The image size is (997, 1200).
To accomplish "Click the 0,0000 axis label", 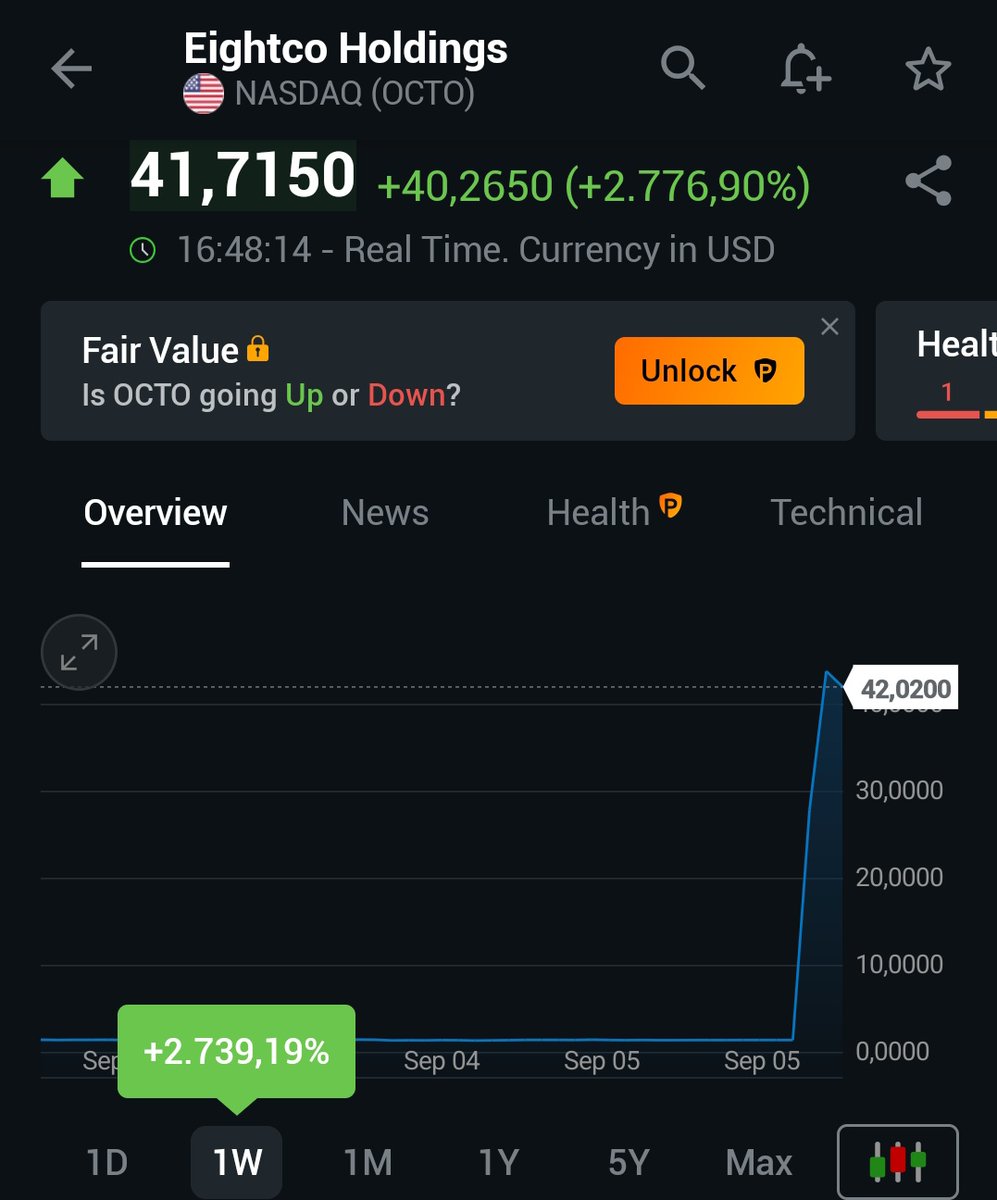I will coord(893,1051).
